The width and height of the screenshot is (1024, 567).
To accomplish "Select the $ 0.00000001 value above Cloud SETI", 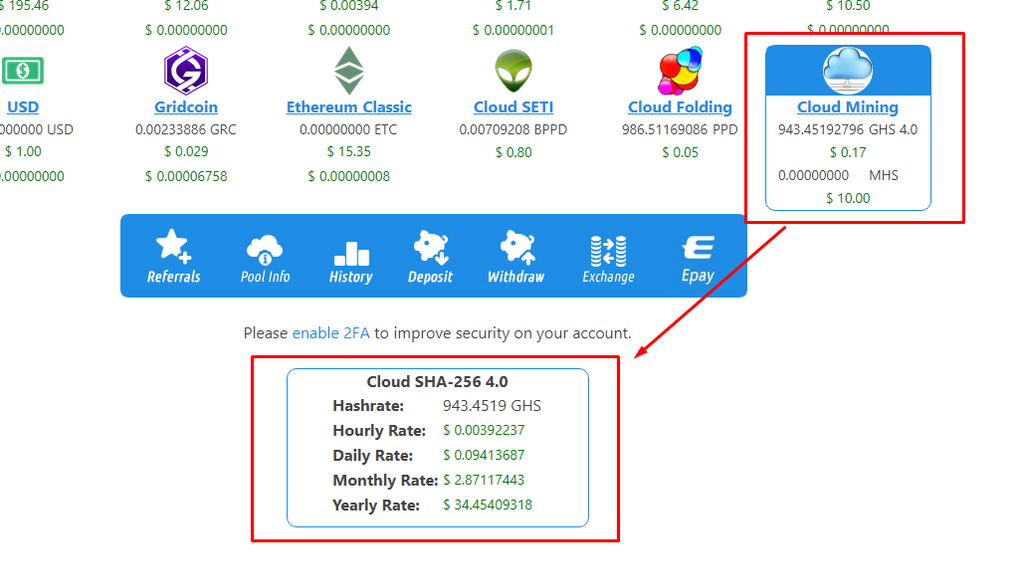I will pyautogui.click(x=513, y=30).
